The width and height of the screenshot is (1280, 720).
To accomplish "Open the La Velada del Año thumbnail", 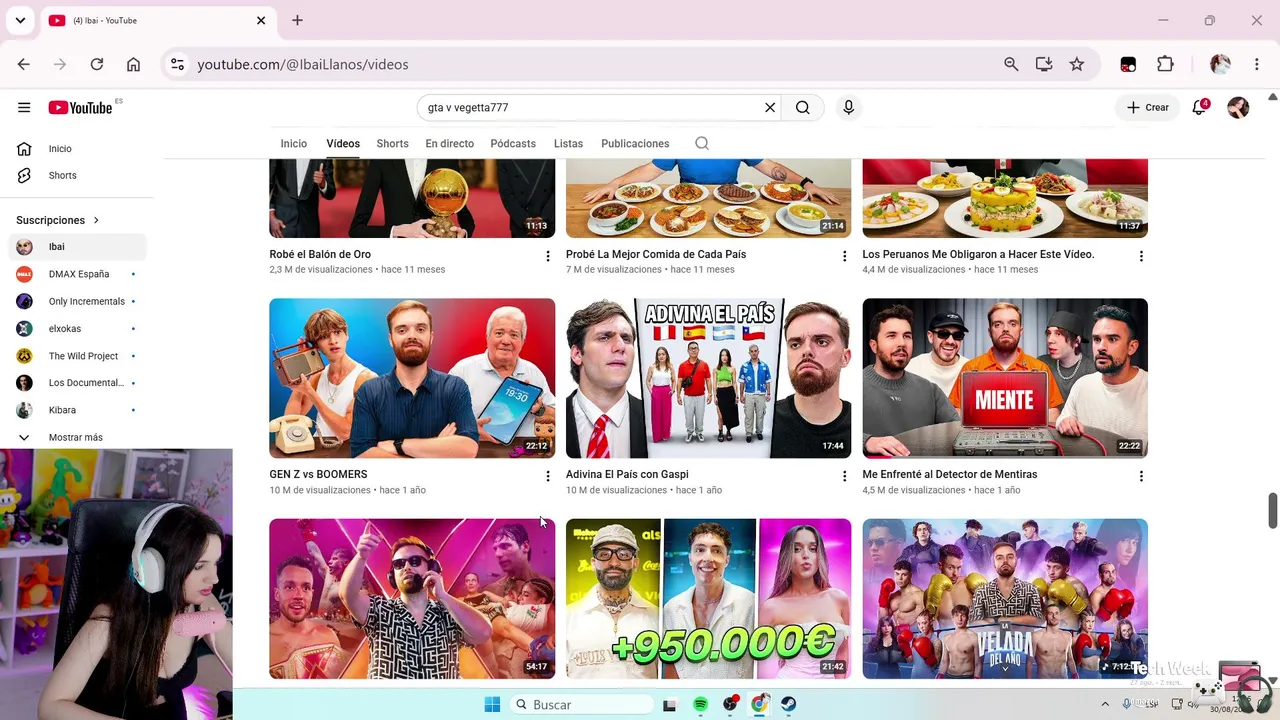I will coord(1005,598).
